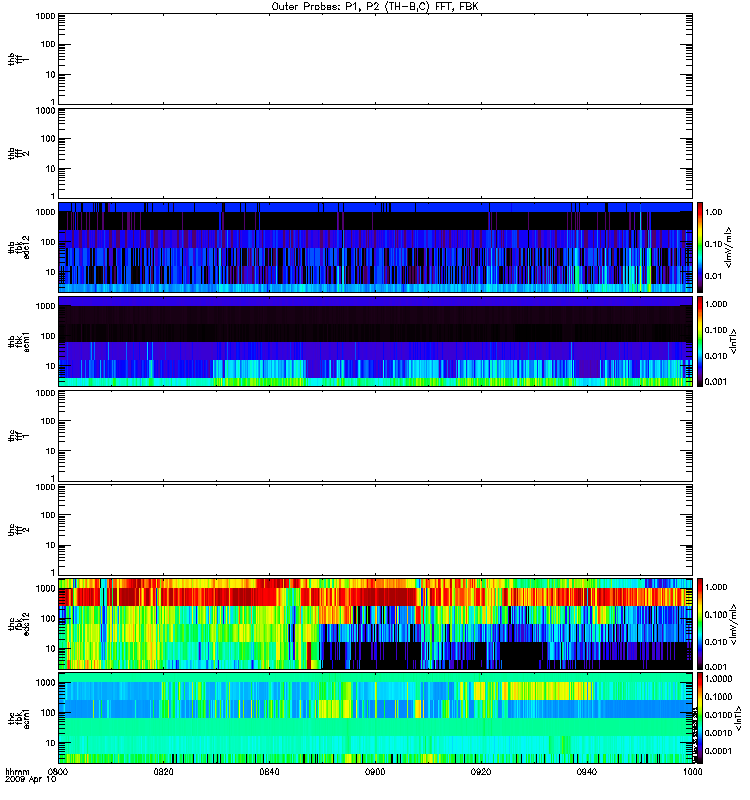Click the 10 y-axis tick of thc fff 1
This screenshot has width=750, height=800.
tap(51, 451)
